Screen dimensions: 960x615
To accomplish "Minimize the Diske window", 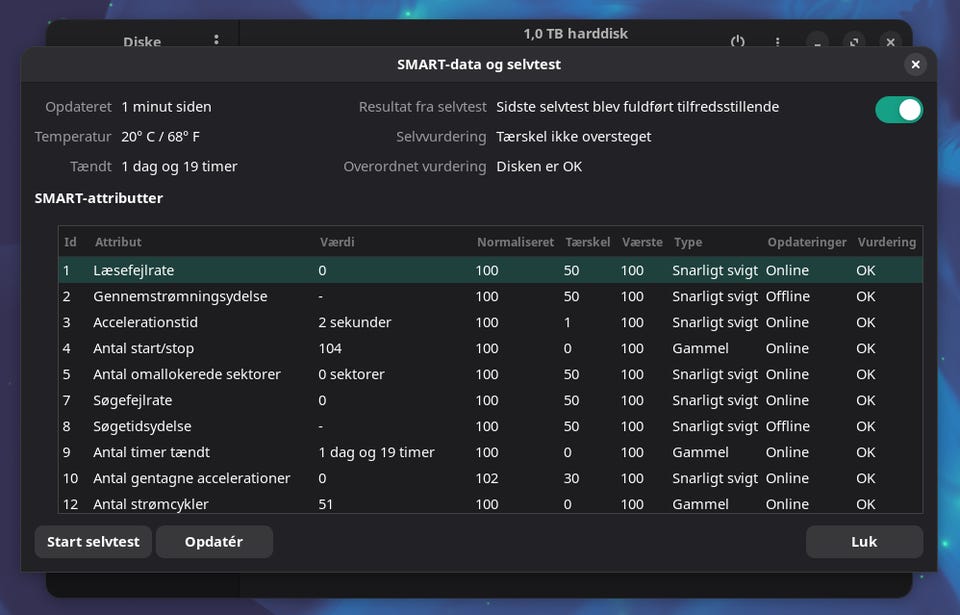I will click(818, 42).
